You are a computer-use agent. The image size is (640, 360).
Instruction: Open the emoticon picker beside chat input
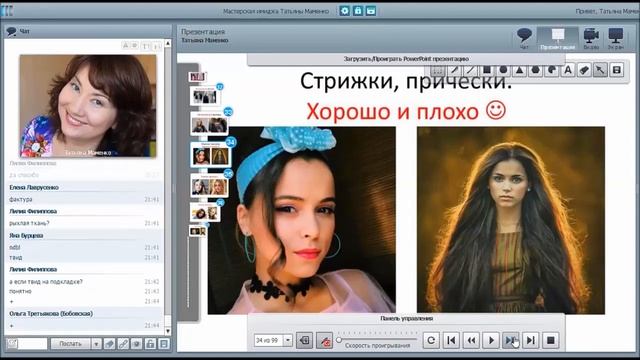(x=12, y=344)
